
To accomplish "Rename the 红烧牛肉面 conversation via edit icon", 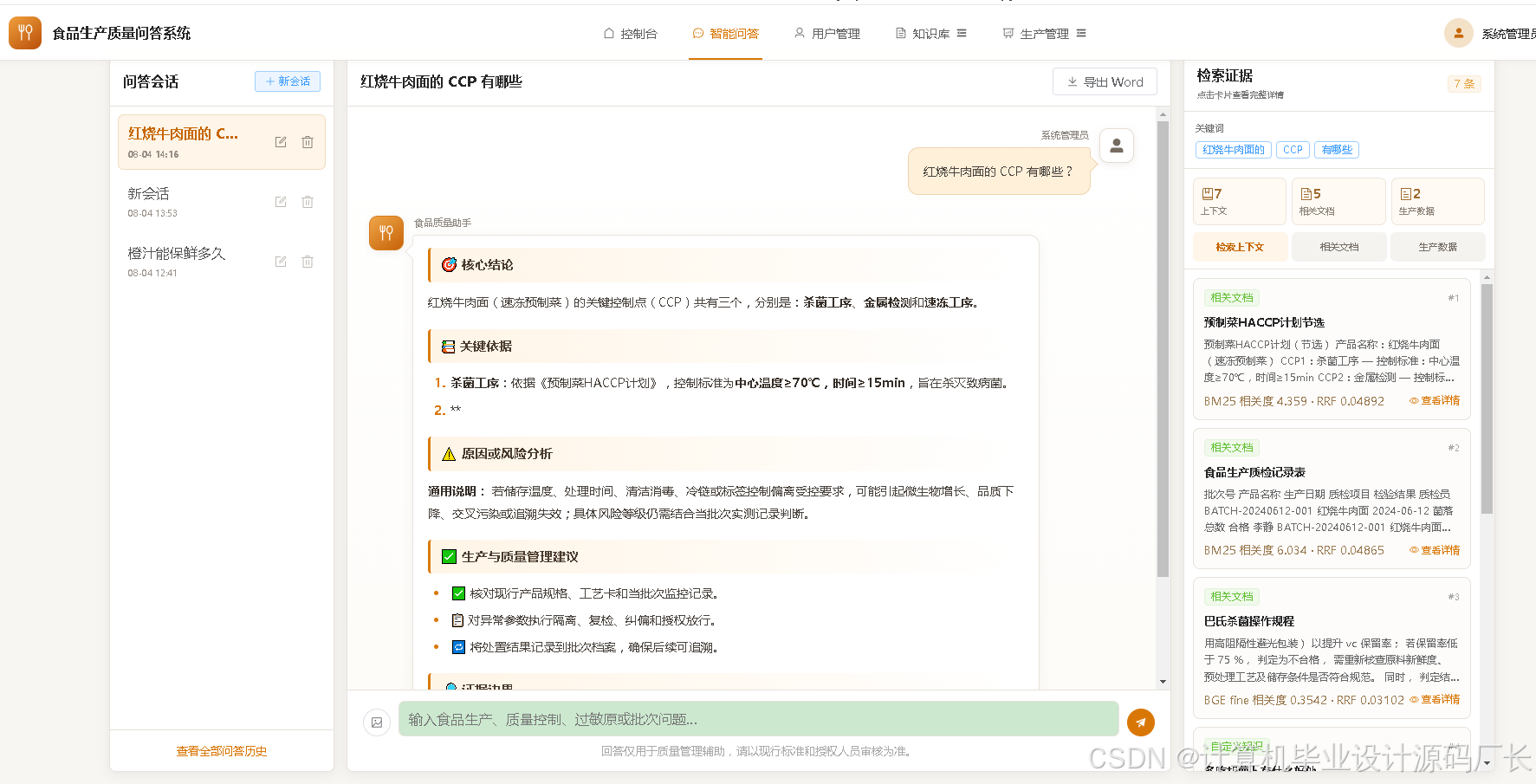I will pos(281,142).
